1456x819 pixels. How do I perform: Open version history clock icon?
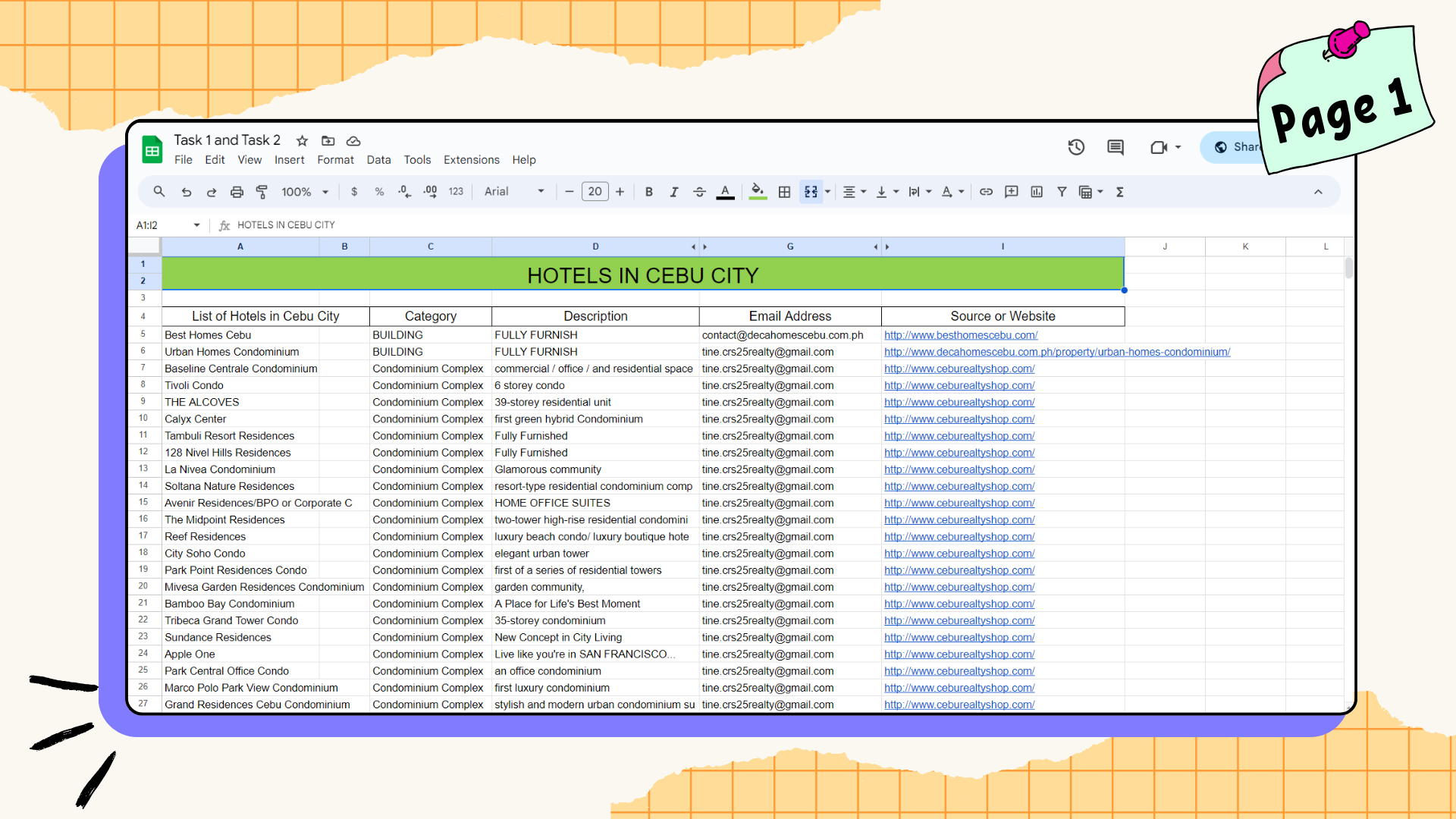click(x=1076, y=147)
